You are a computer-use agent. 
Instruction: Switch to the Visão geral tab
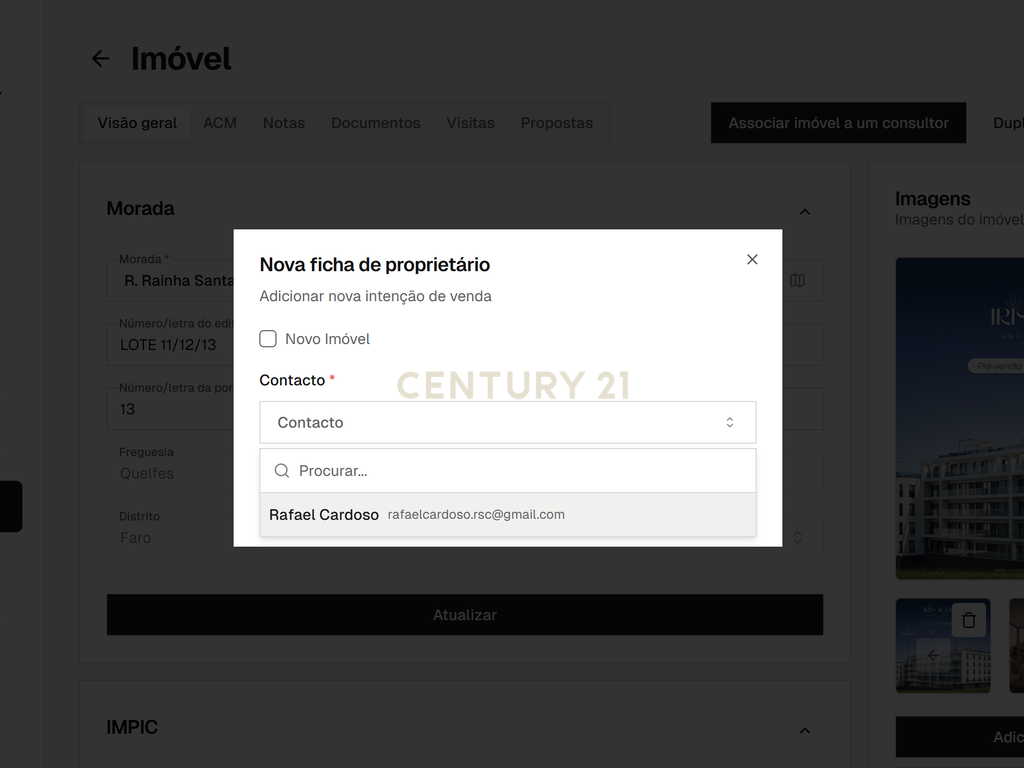point(137,123)
